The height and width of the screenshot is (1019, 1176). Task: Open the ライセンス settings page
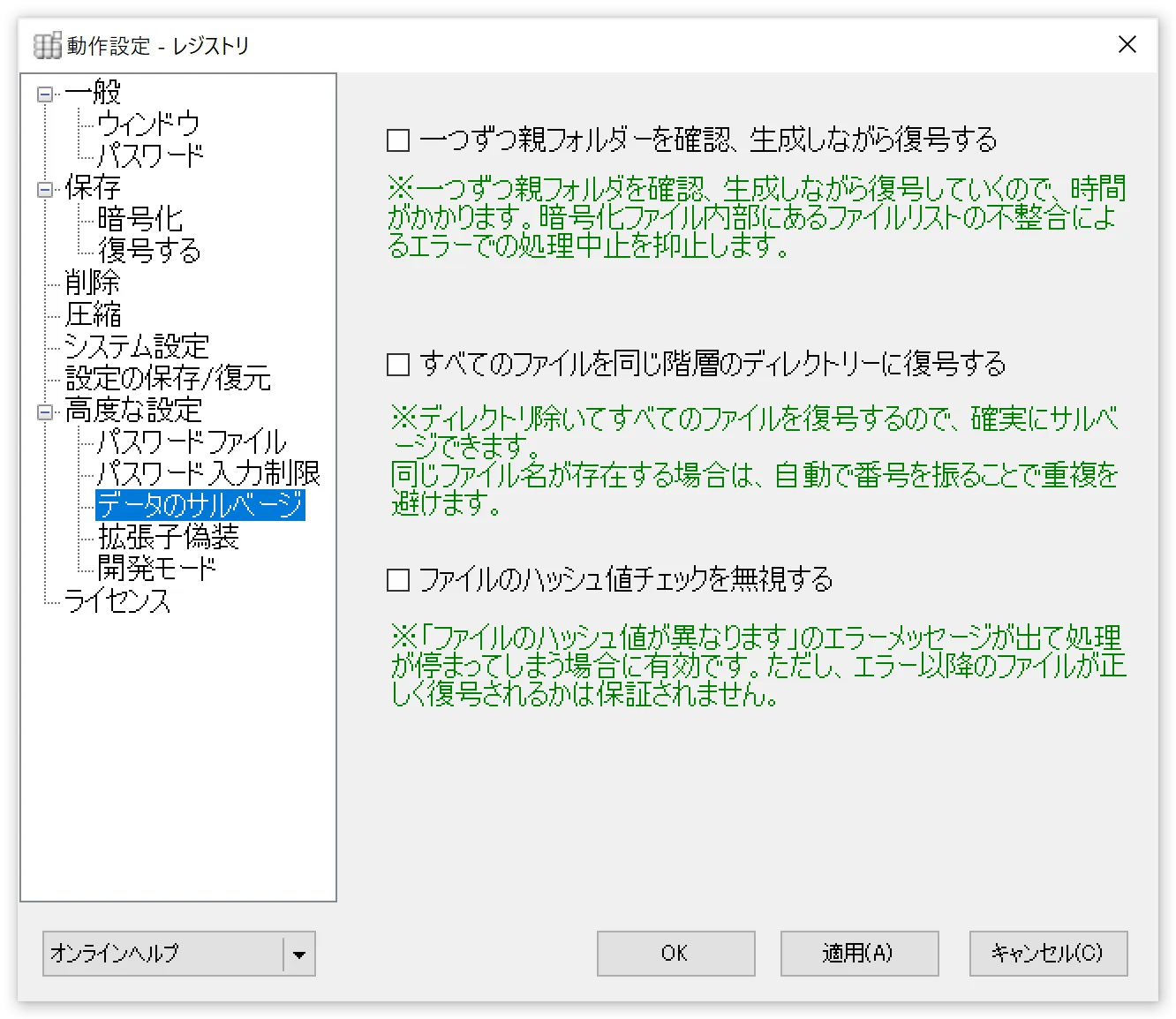118,602
